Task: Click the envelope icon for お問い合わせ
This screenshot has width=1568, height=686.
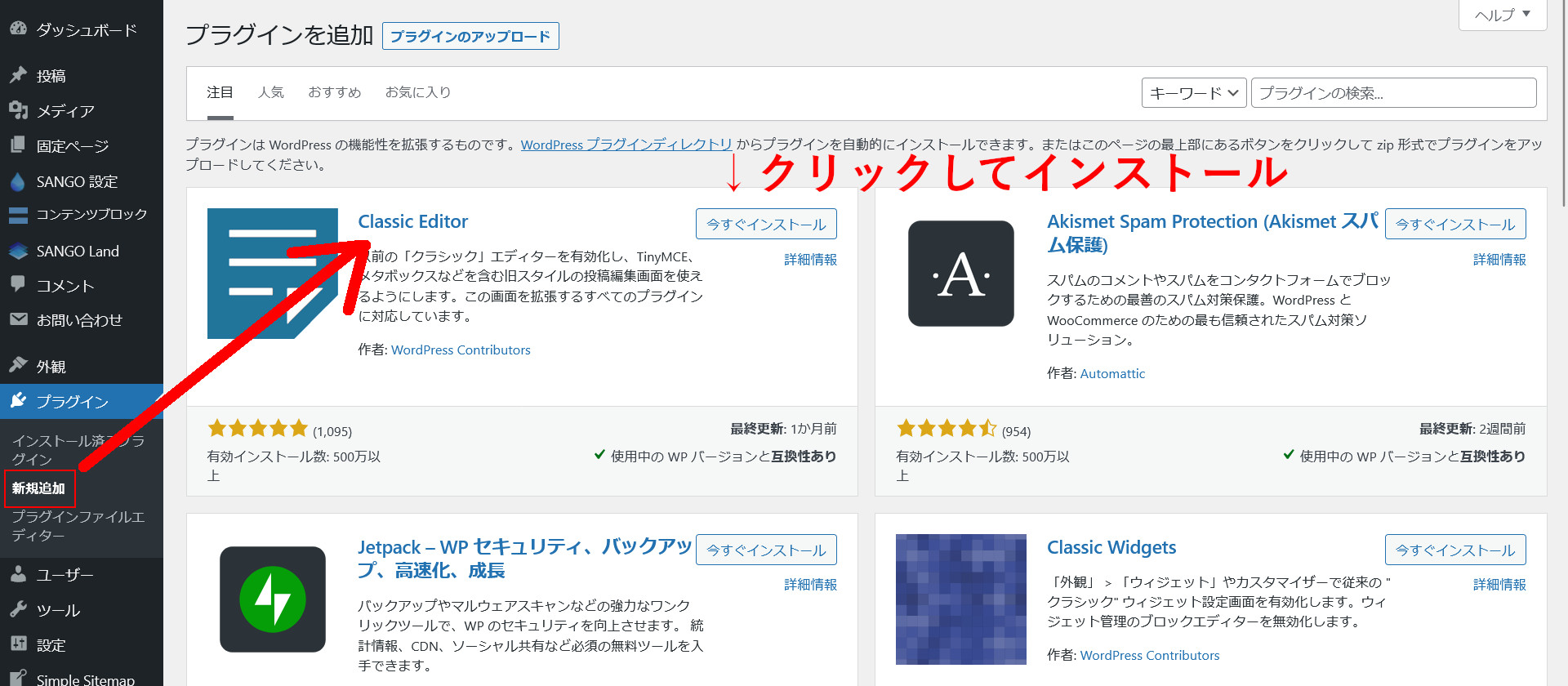Action: pos(18,319)
